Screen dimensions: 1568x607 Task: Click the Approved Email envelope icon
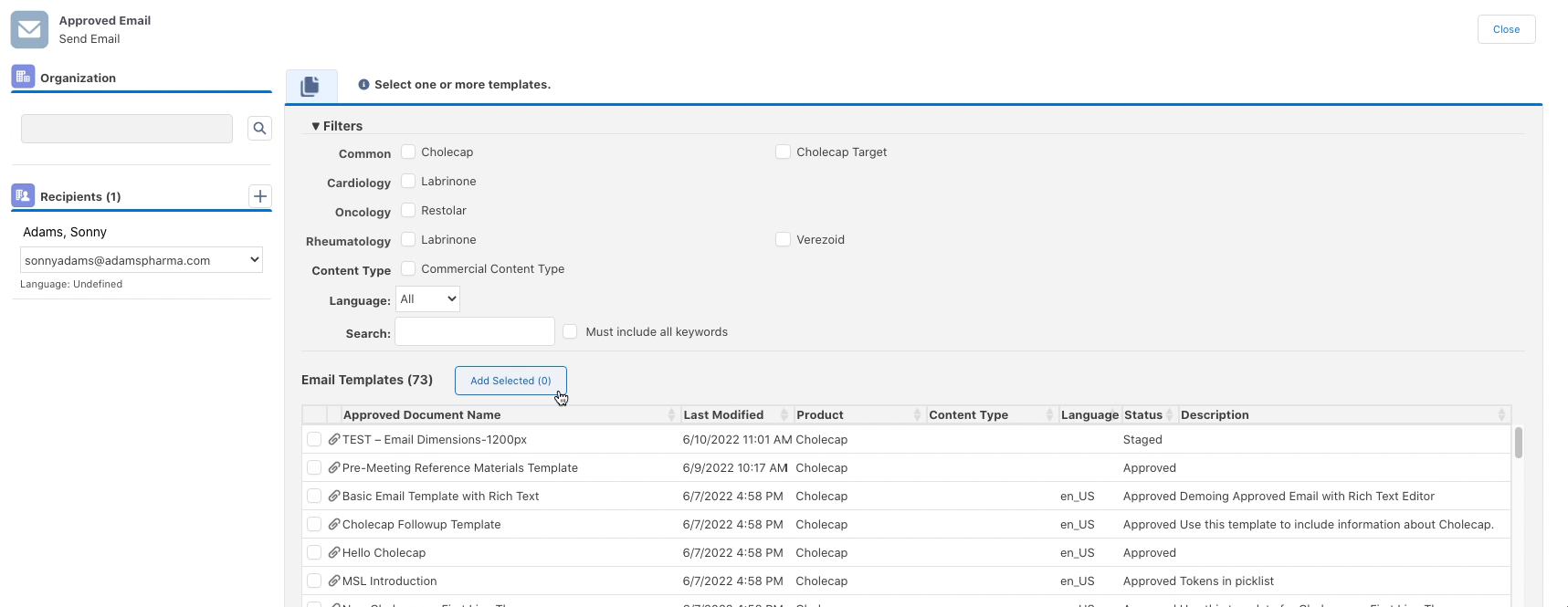click(29, 29)
